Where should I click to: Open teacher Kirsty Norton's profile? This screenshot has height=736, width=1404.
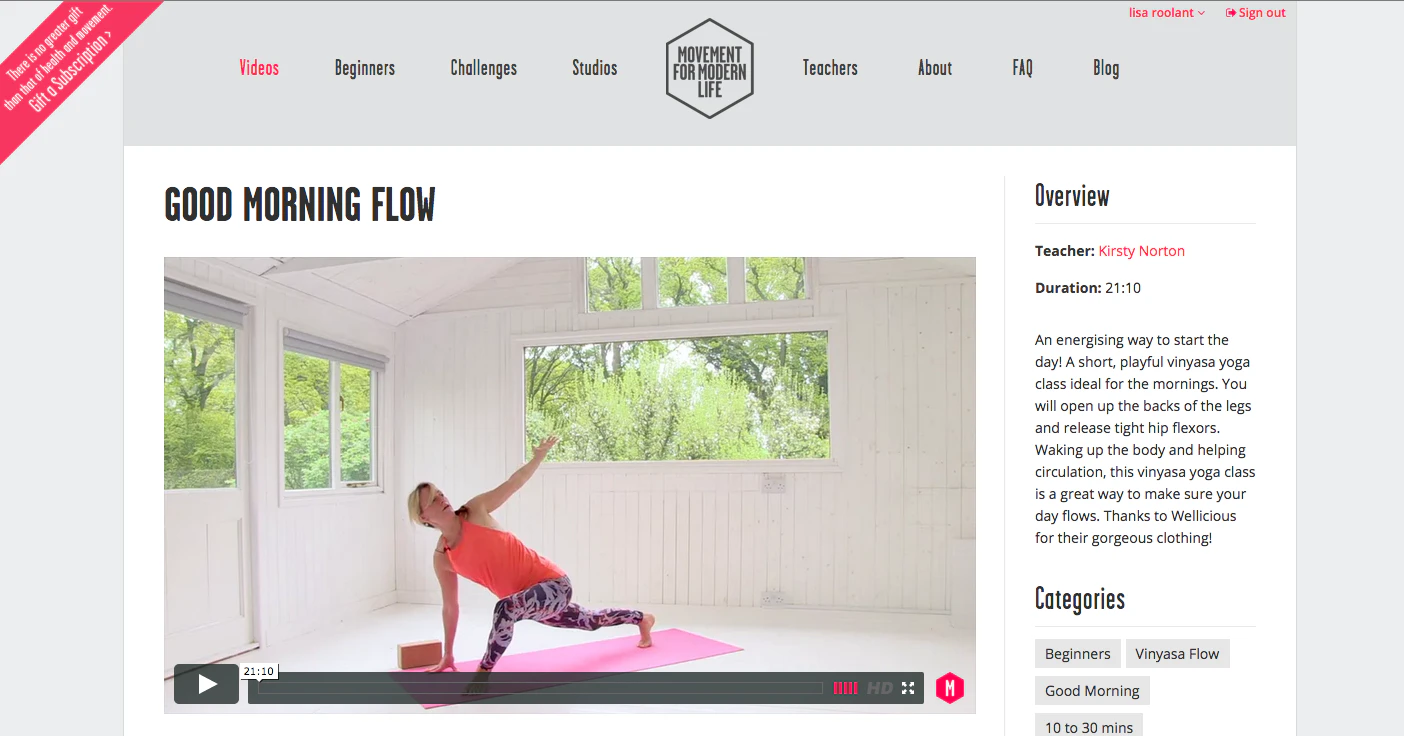point(1141,251)
